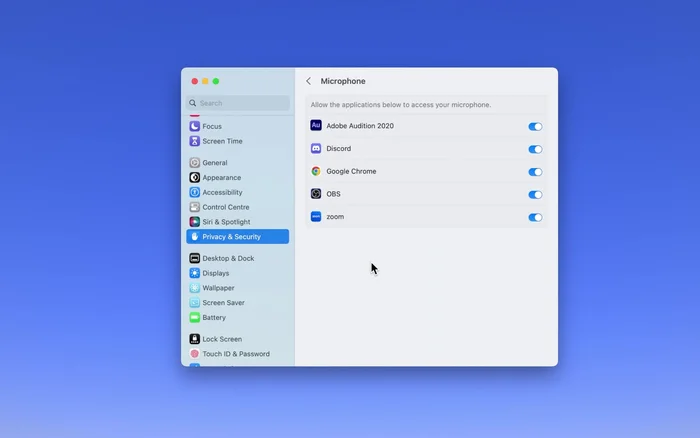Click the OBS app icon
This screenshot has width=700, height=438.
click(316, 194)
